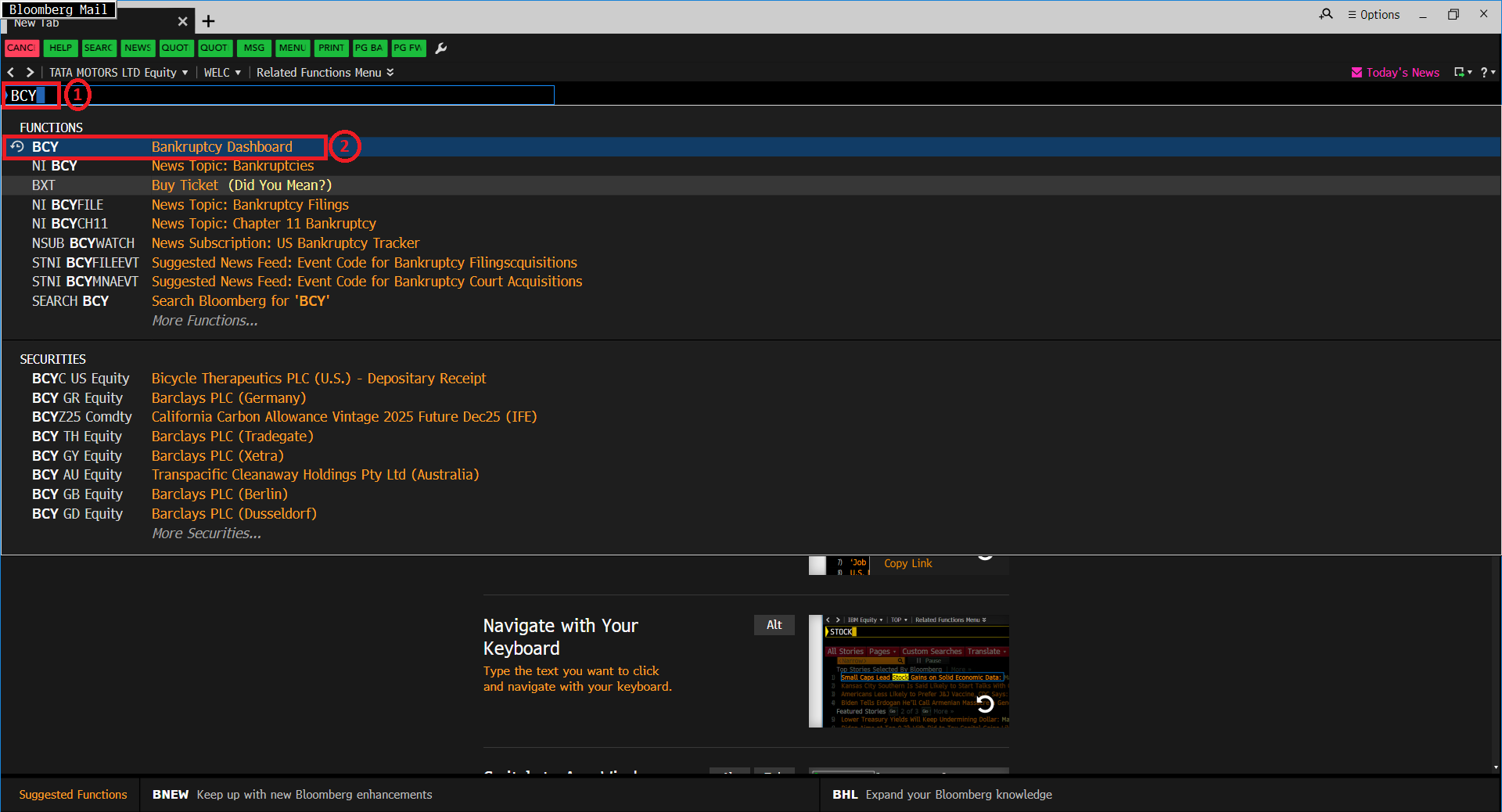The width and height of the screenshot is (1502, 812).
Task: Expand the TATA MOTORS LTD Equity dropdown
Action: (119, 72)
